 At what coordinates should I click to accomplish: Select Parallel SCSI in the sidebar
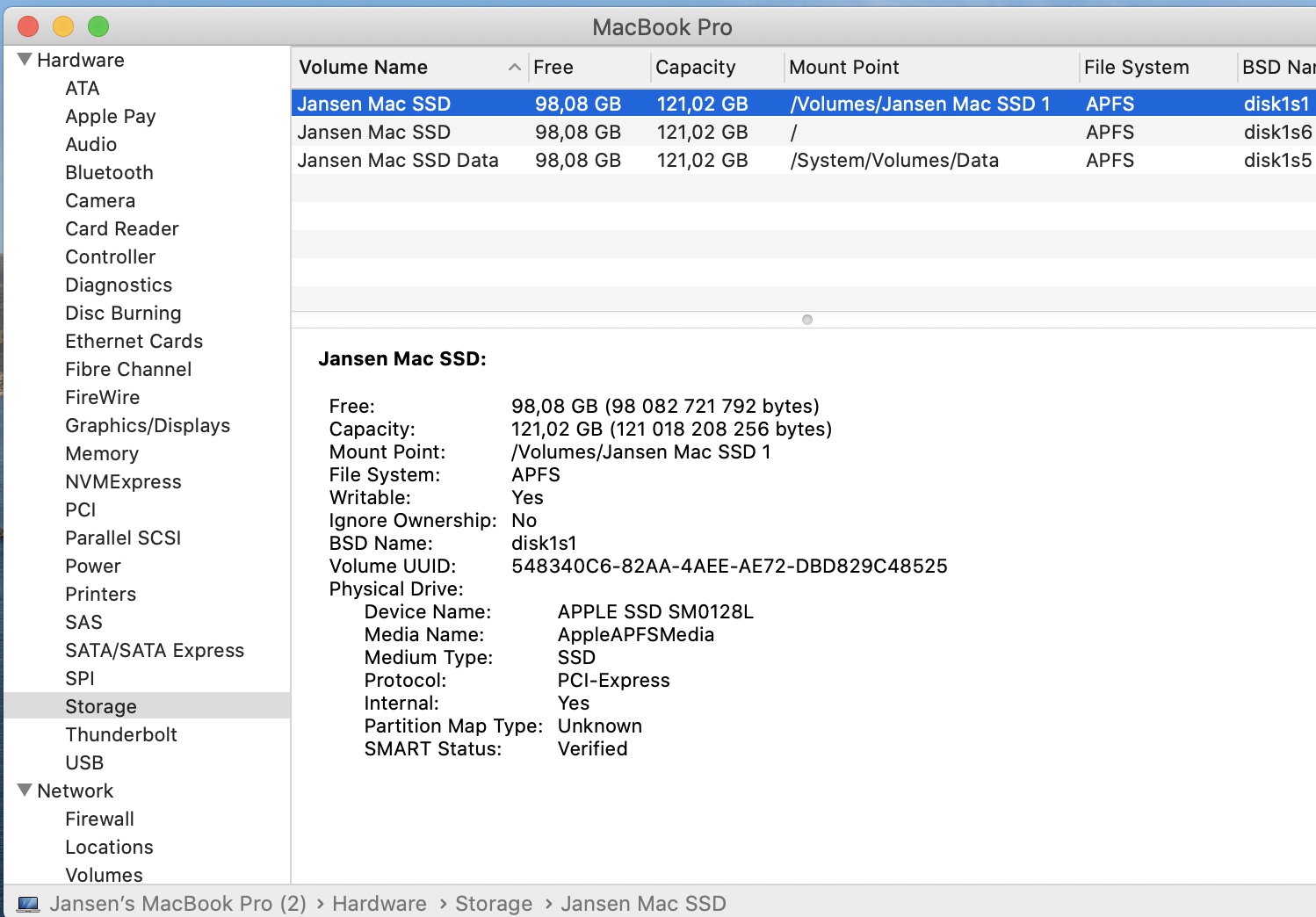pos(123,538)
